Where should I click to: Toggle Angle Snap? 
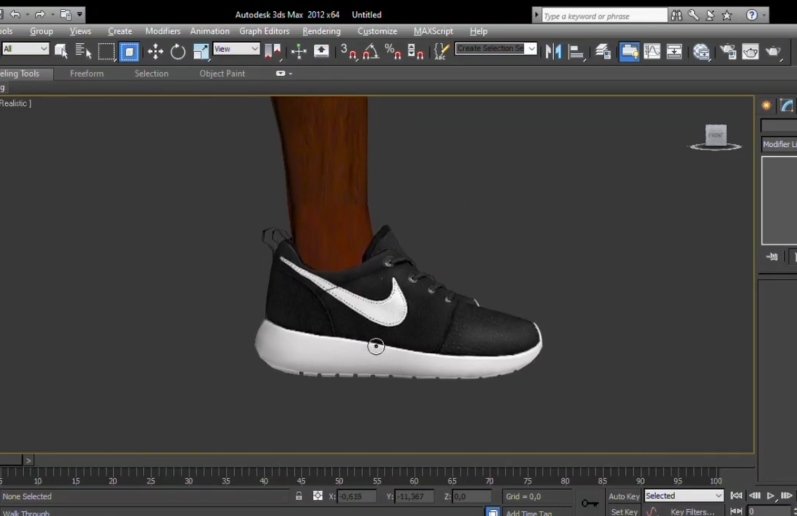(x=371, y=51)
